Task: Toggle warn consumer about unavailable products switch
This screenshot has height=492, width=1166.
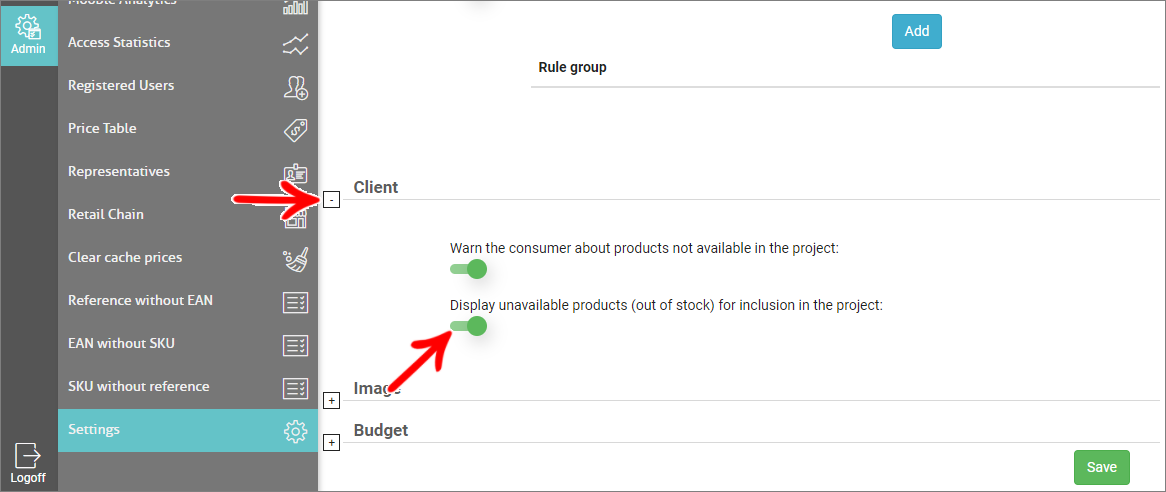Action: click(468, 269)
